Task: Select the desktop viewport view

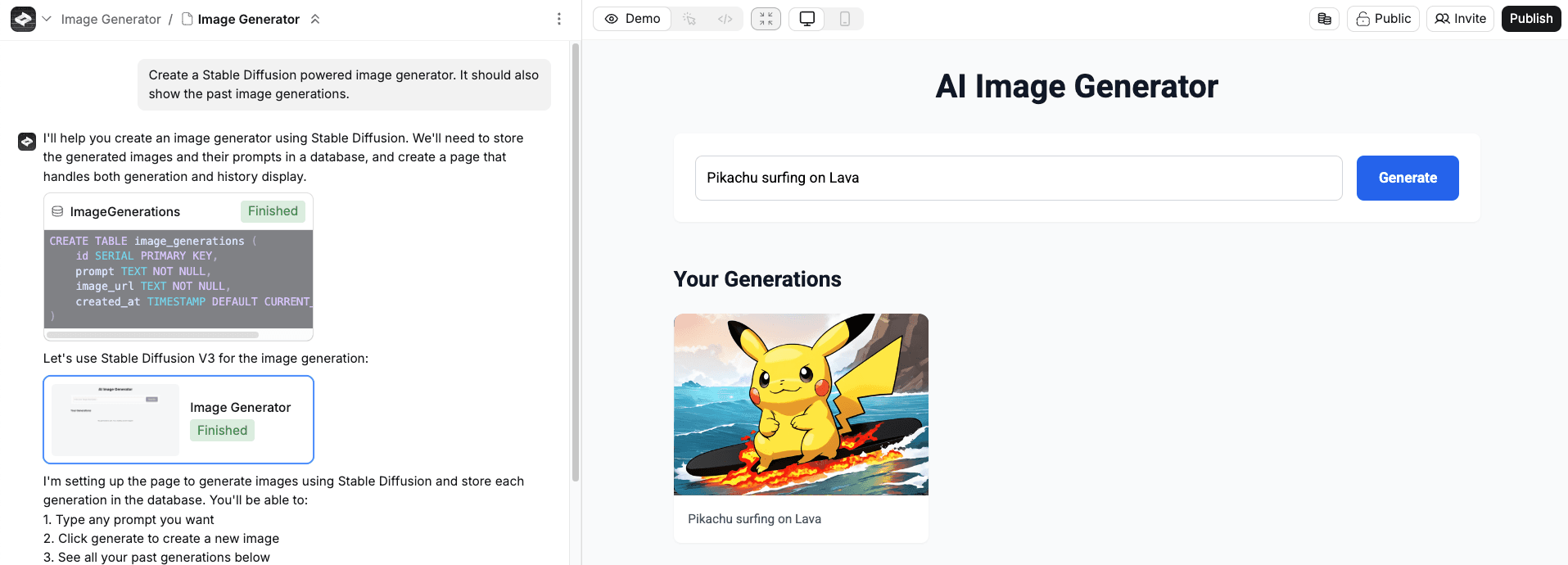Action: pos(807,19)
